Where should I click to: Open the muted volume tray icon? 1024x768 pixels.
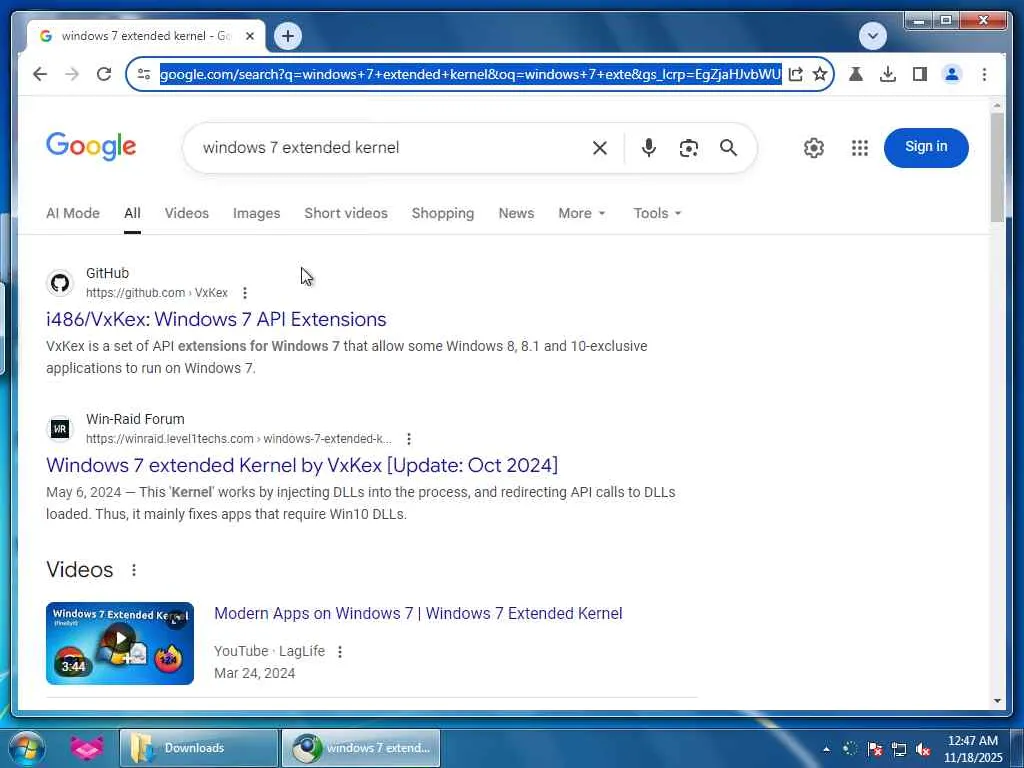click(923, 749)
